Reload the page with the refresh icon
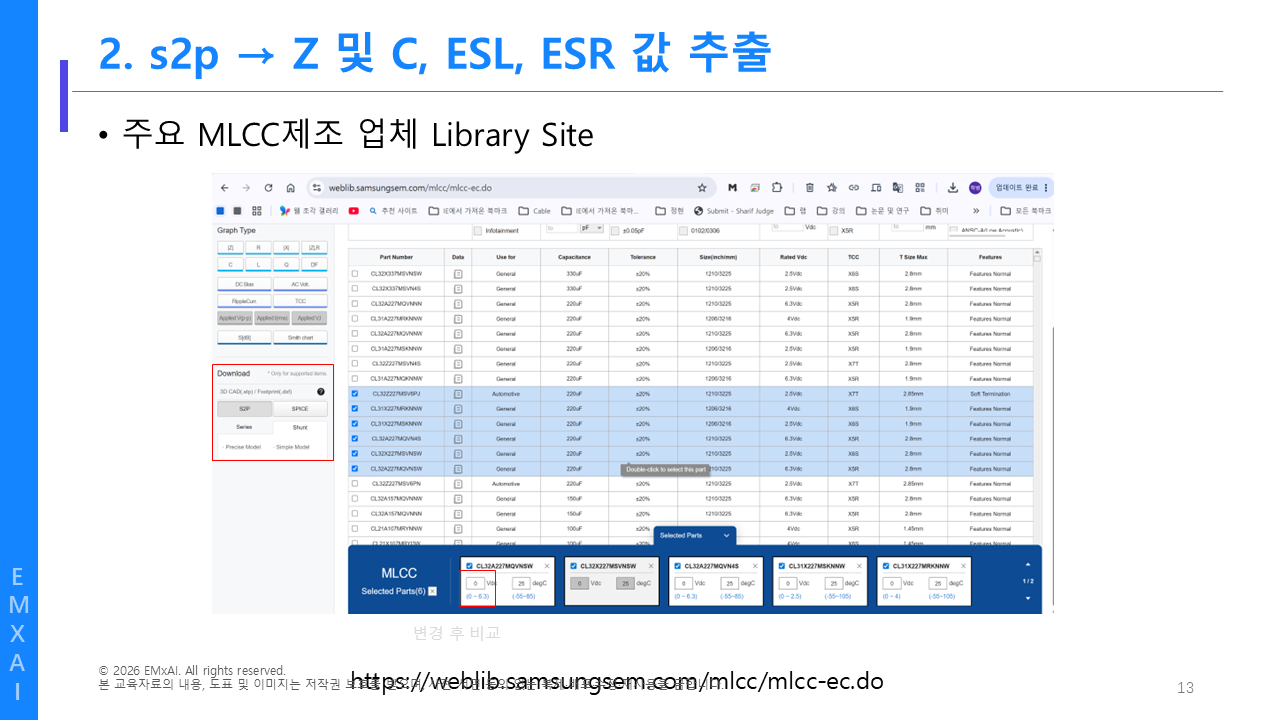The height and width of the screenshot is (720, 1280). point(268,188)
